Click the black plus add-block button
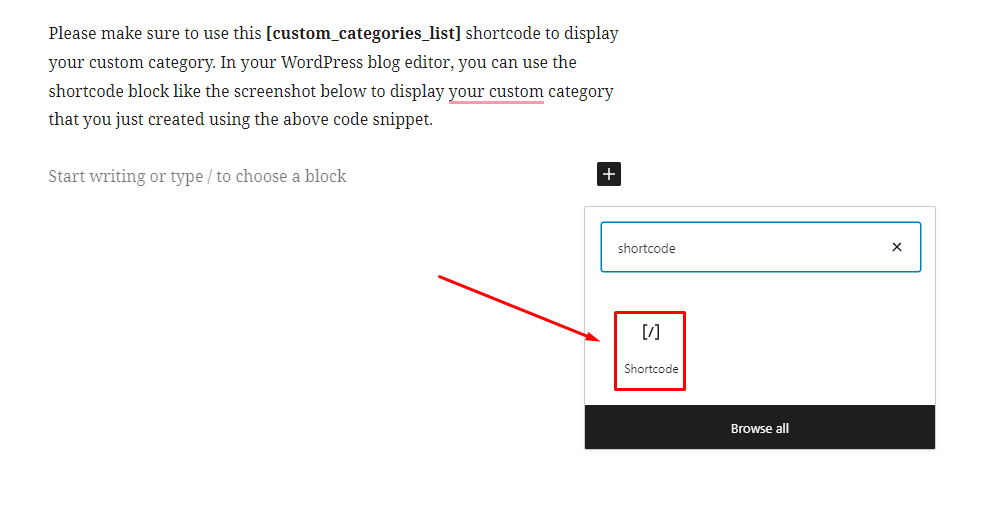This screenshot has width=995, height=513. pos(609,174)
